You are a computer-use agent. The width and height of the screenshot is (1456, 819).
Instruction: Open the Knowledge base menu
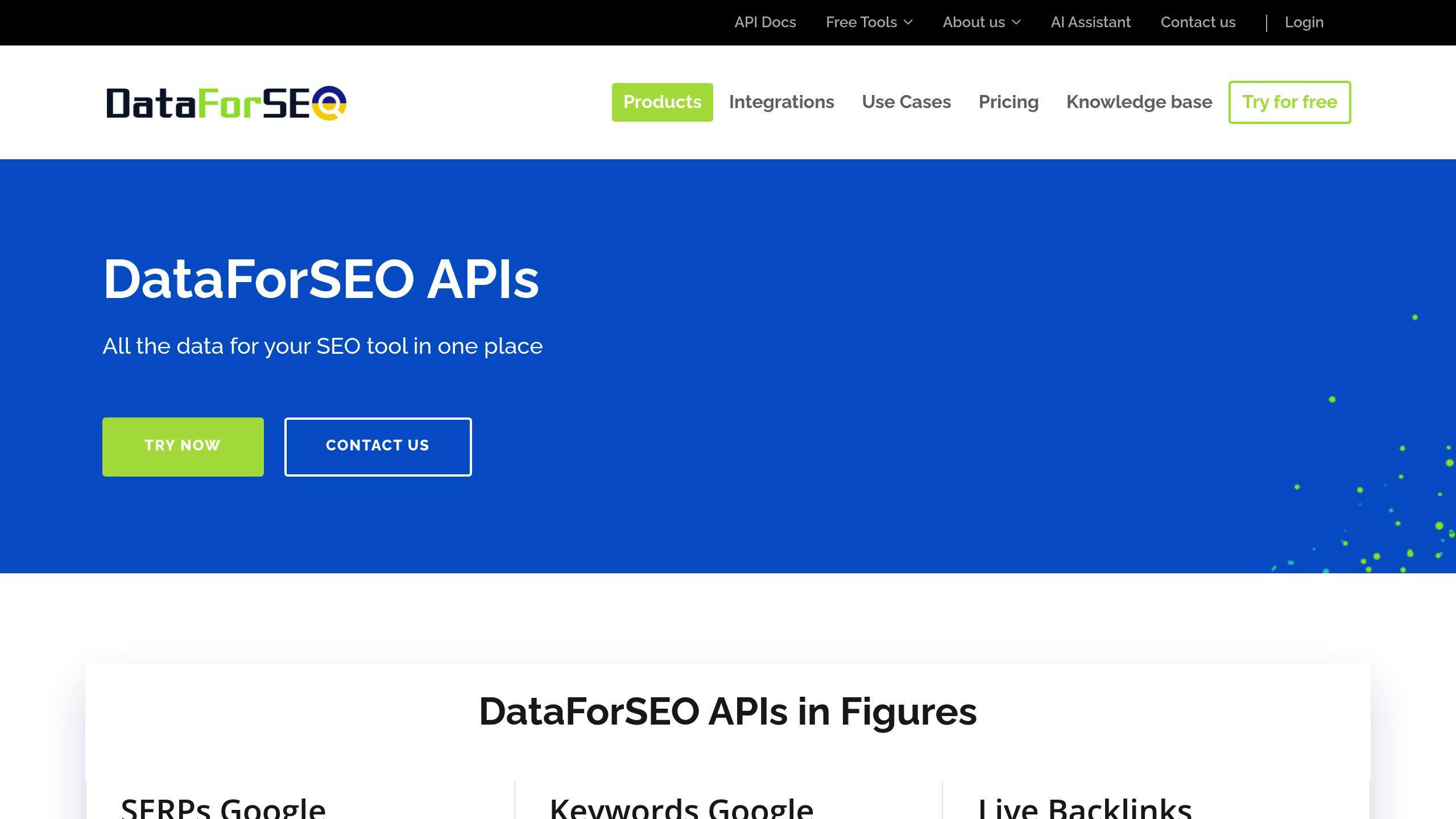click(1139, 102)
